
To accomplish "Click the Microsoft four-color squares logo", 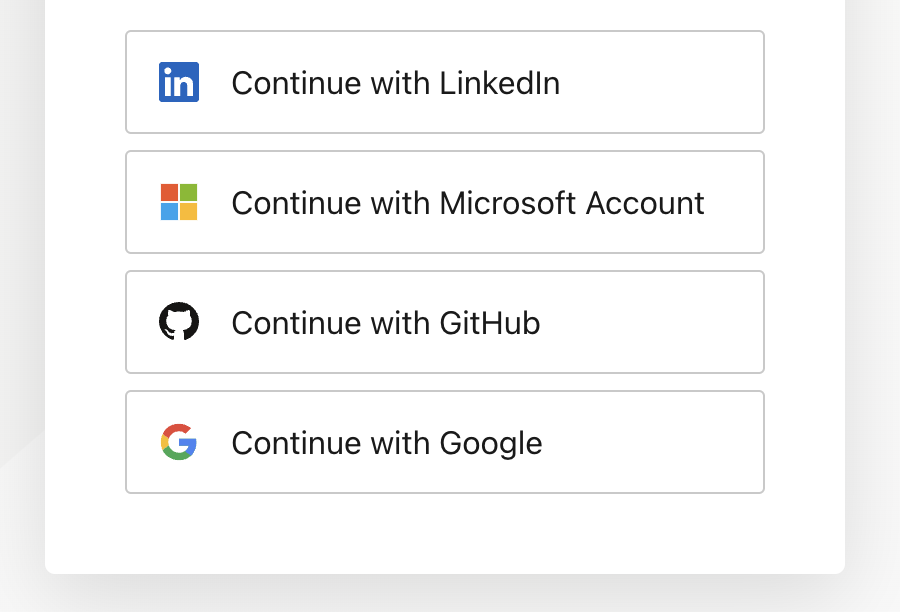I will (179, 202).
